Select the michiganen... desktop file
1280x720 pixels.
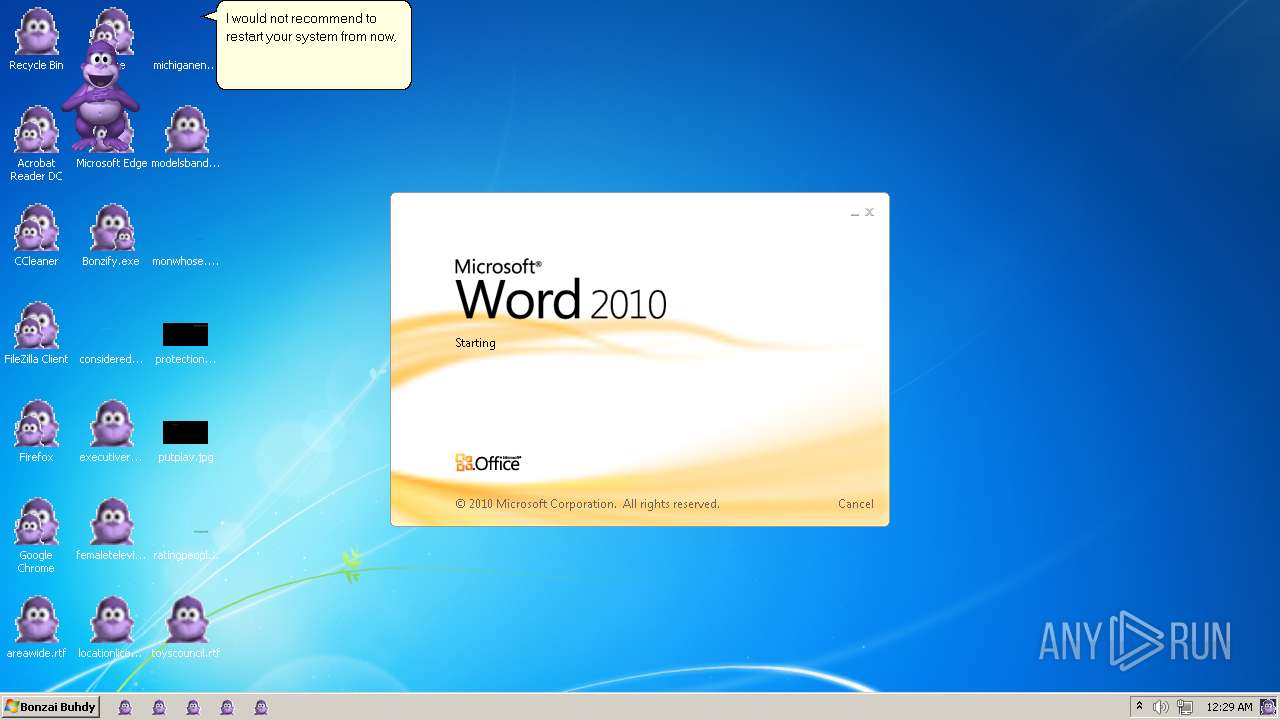tap(183, 65)
